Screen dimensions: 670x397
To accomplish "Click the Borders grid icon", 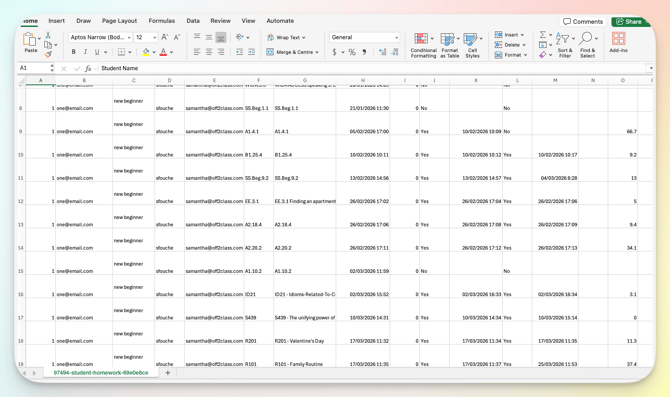I will [x=121, y=52].
